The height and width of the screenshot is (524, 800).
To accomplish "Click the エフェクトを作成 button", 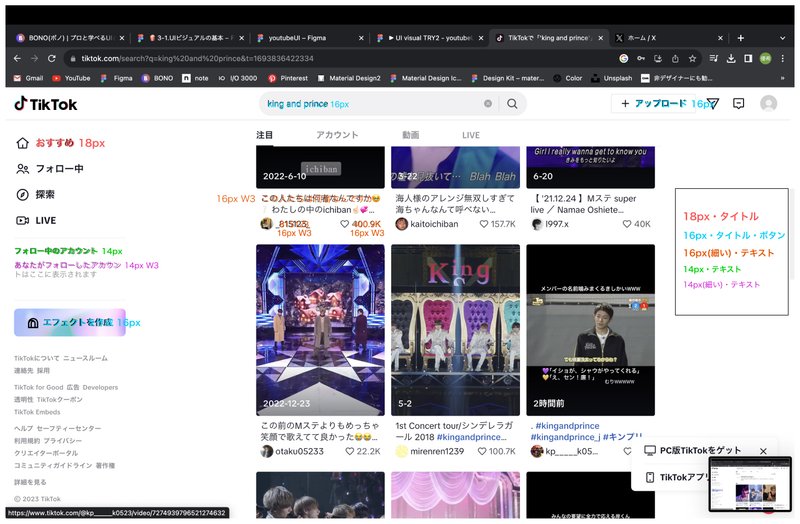I will [70, 322].
